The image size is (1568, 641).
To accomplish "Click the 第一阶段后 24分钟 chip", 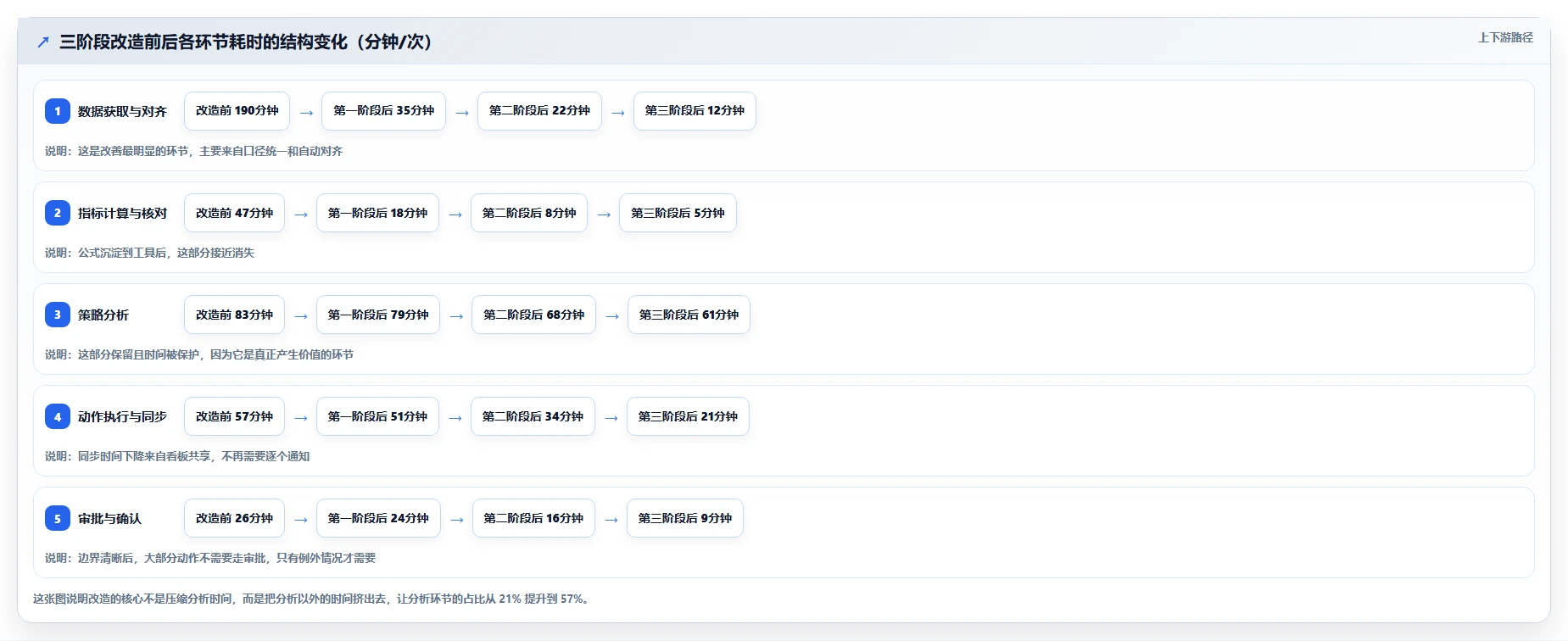I will pyautogui.click(x=378, y=518).
